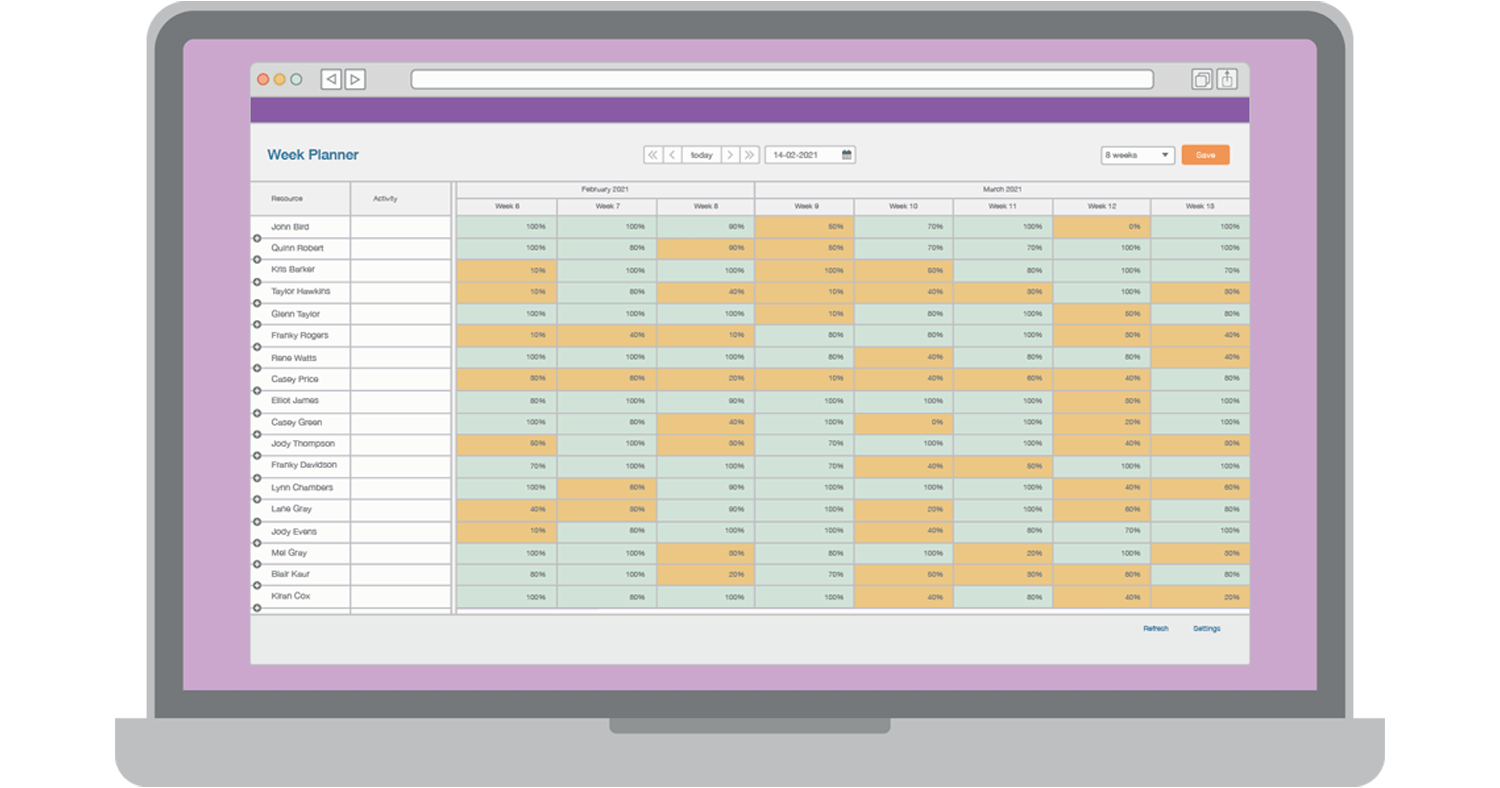The height and width of the screenshot is (788, 1500).
Task: Save the week planner changes
Action: point(1205,155)
